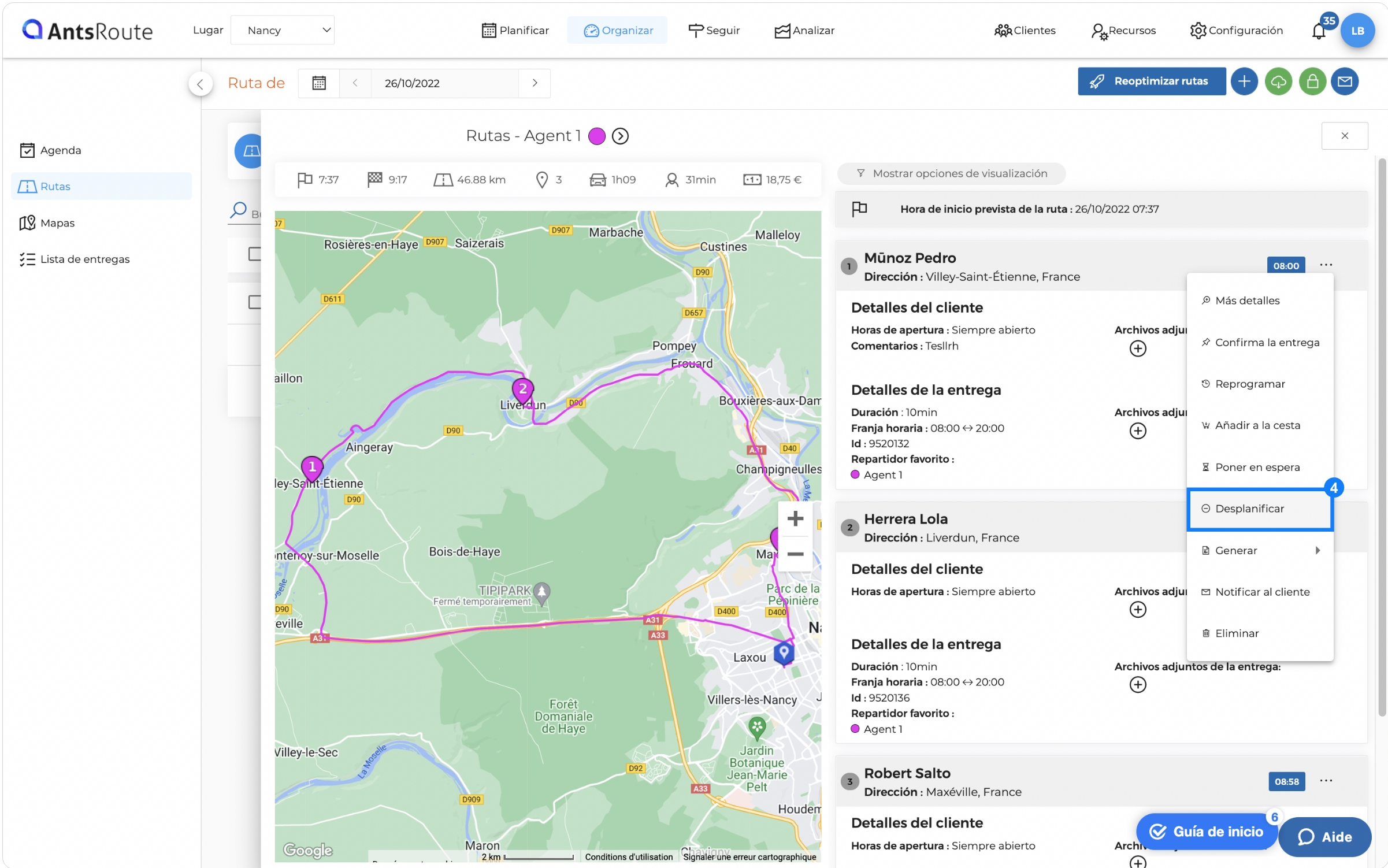Click the Agent 1 magenta color dot
The height and width of the screenshot is (868, 1388).
click(x=596, y=136)
